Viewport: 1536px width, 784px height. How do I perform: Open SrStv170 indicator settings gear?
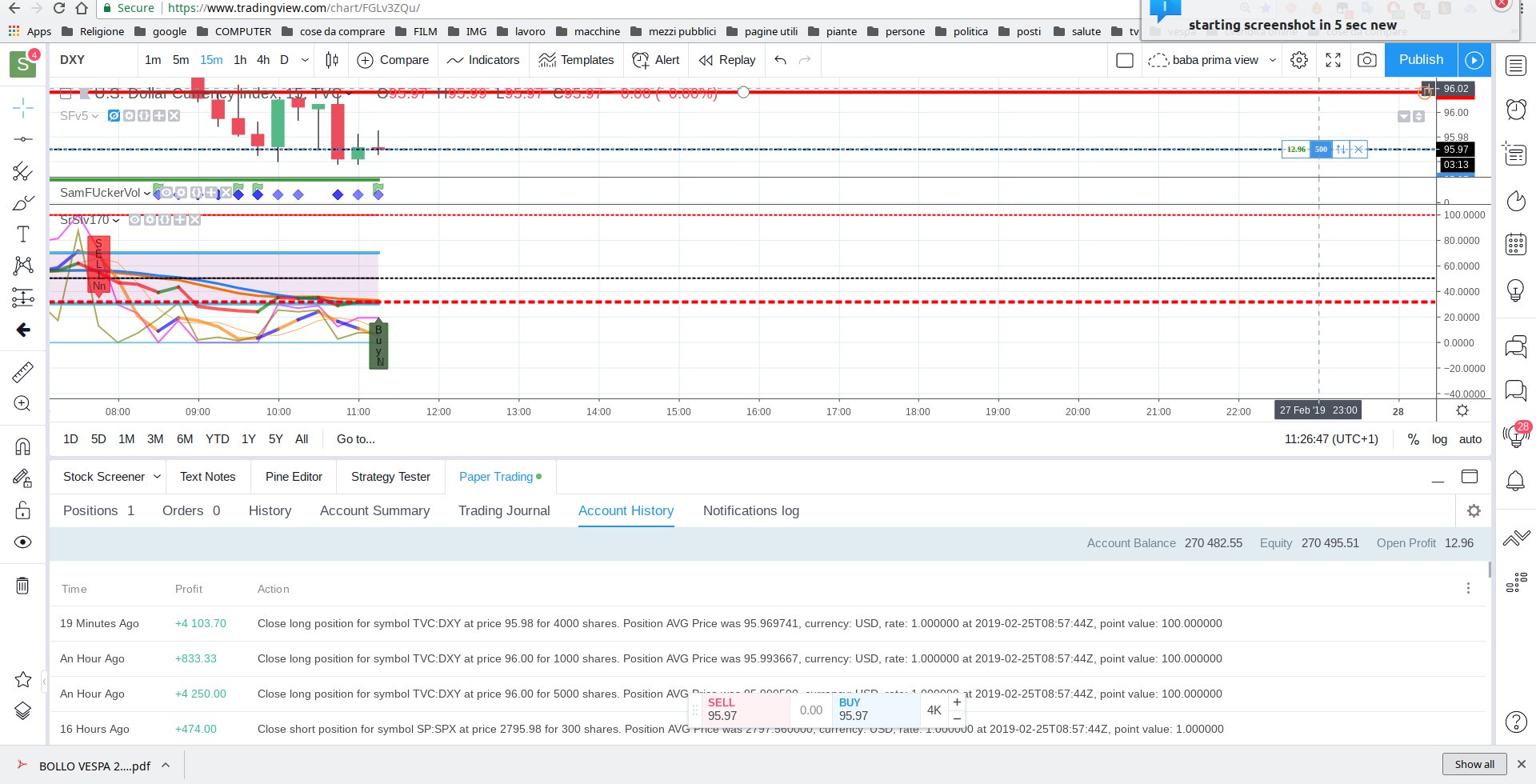click(150, 220)
